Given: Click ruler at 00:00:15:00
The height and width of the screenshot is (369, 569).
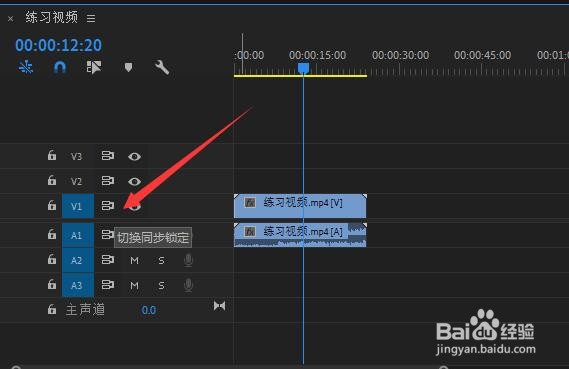Looking at the screenshot, I should [x=318, y=55].
